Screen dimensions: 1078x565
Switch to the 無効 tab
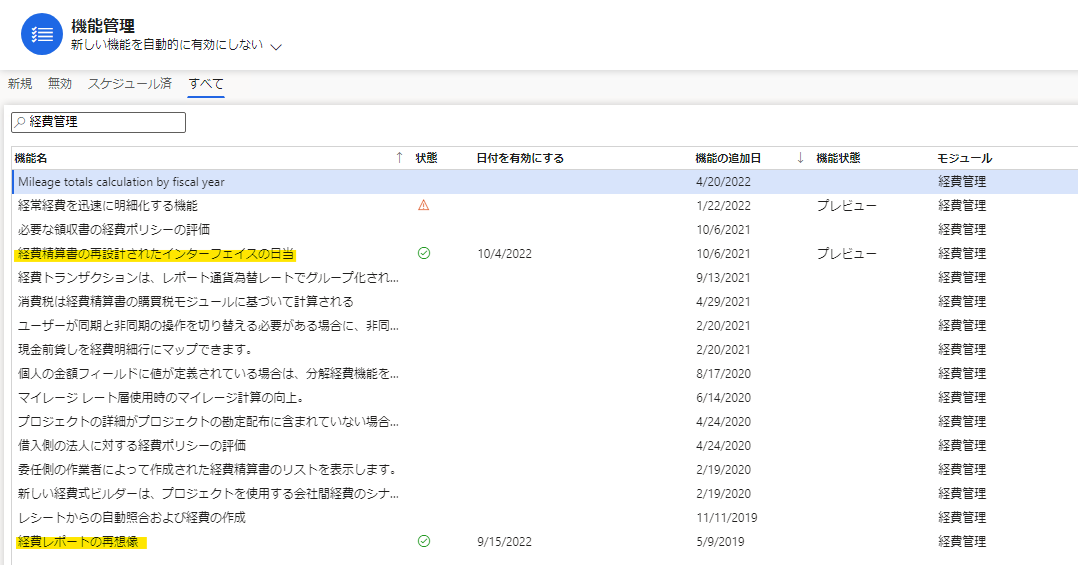[x=60, y=83]
